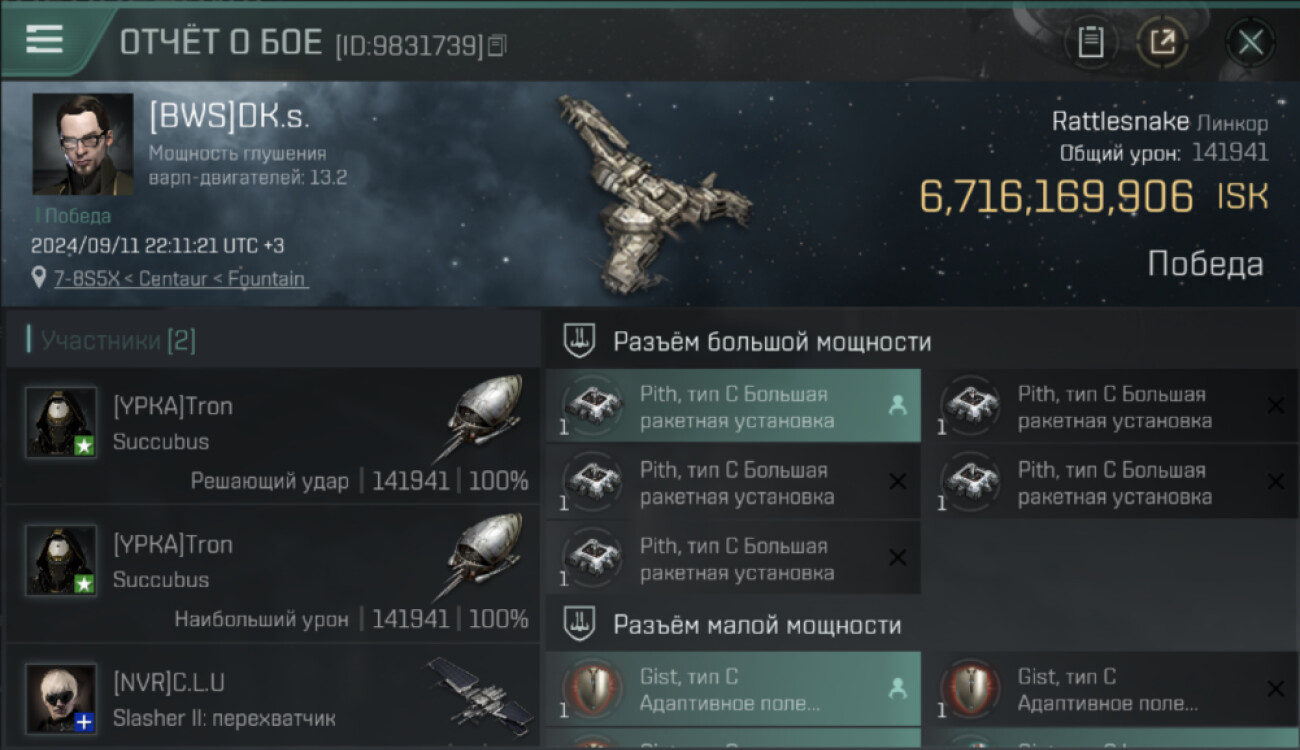This screenshot has width=1300, height=750.
Task: Click the X mark on the top-right Pith launcher
Action: pos(1275,406)
